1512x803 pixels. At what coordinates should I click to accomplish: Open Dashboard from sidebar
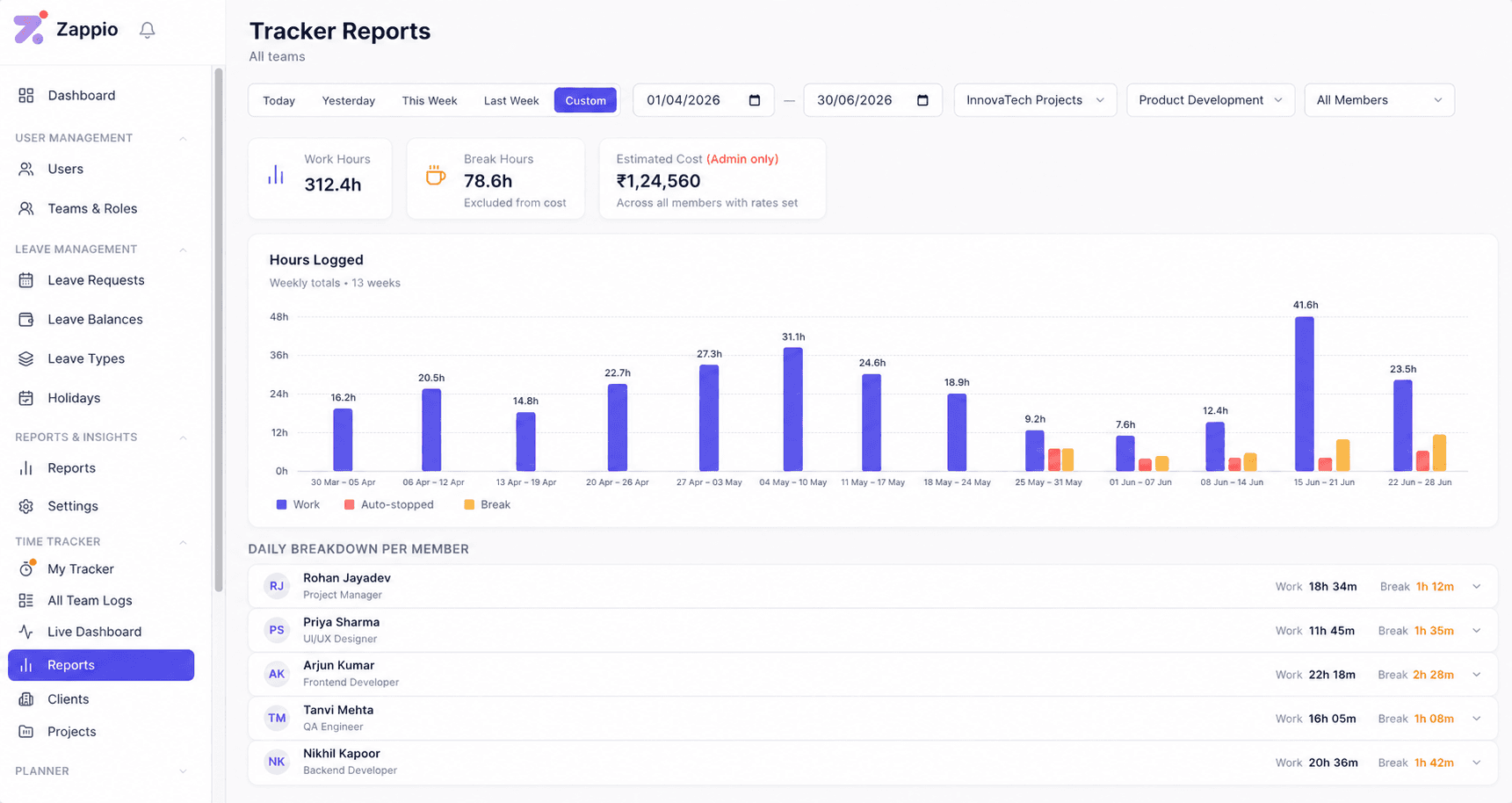click(x=101, y=95)
